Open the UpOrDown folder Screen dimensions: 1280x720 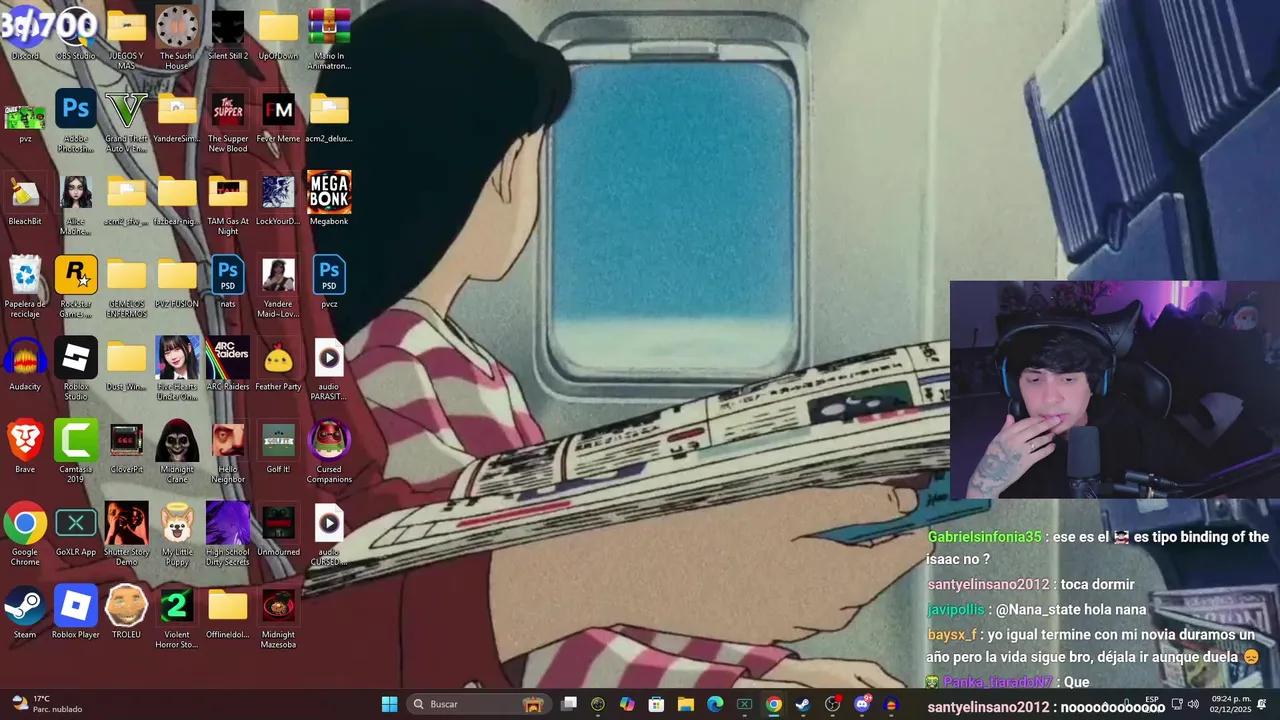278,34
